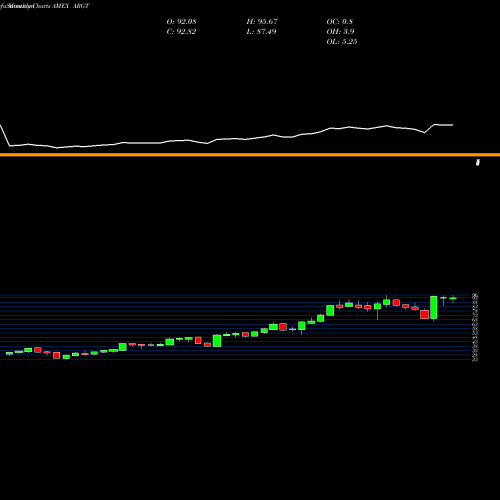500x500 pixels.
Task: Click the open price value O: 92.08
Action: click(181, 22)
